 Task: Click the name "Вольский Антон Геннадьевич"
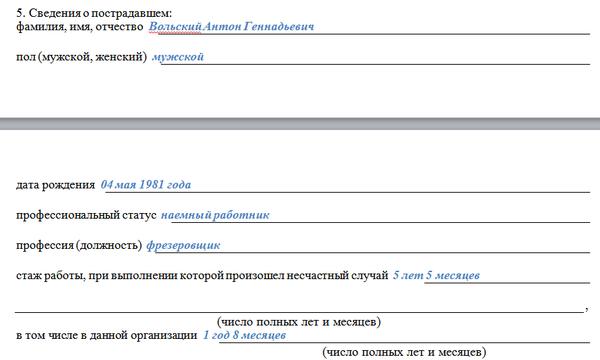tap(231, 26)
